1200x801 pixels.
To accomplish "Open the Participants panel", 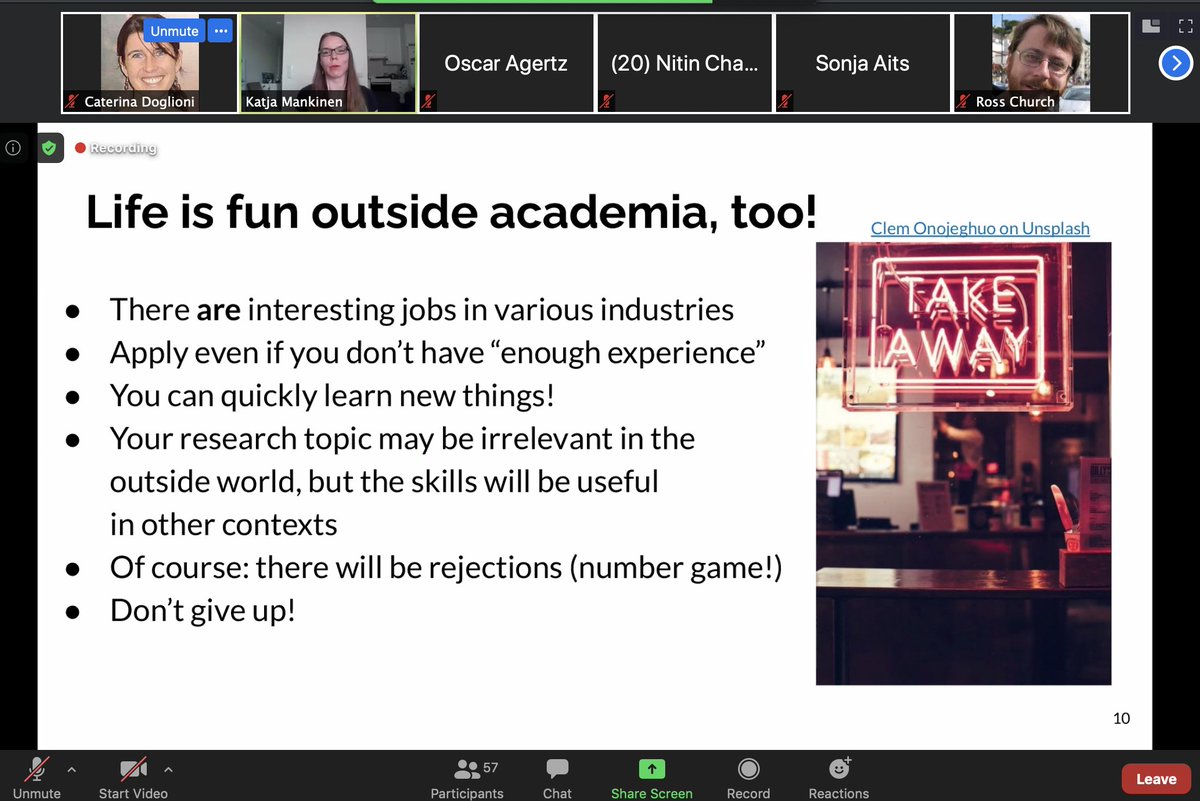I will pyautogui.click(x=467, y=778).
